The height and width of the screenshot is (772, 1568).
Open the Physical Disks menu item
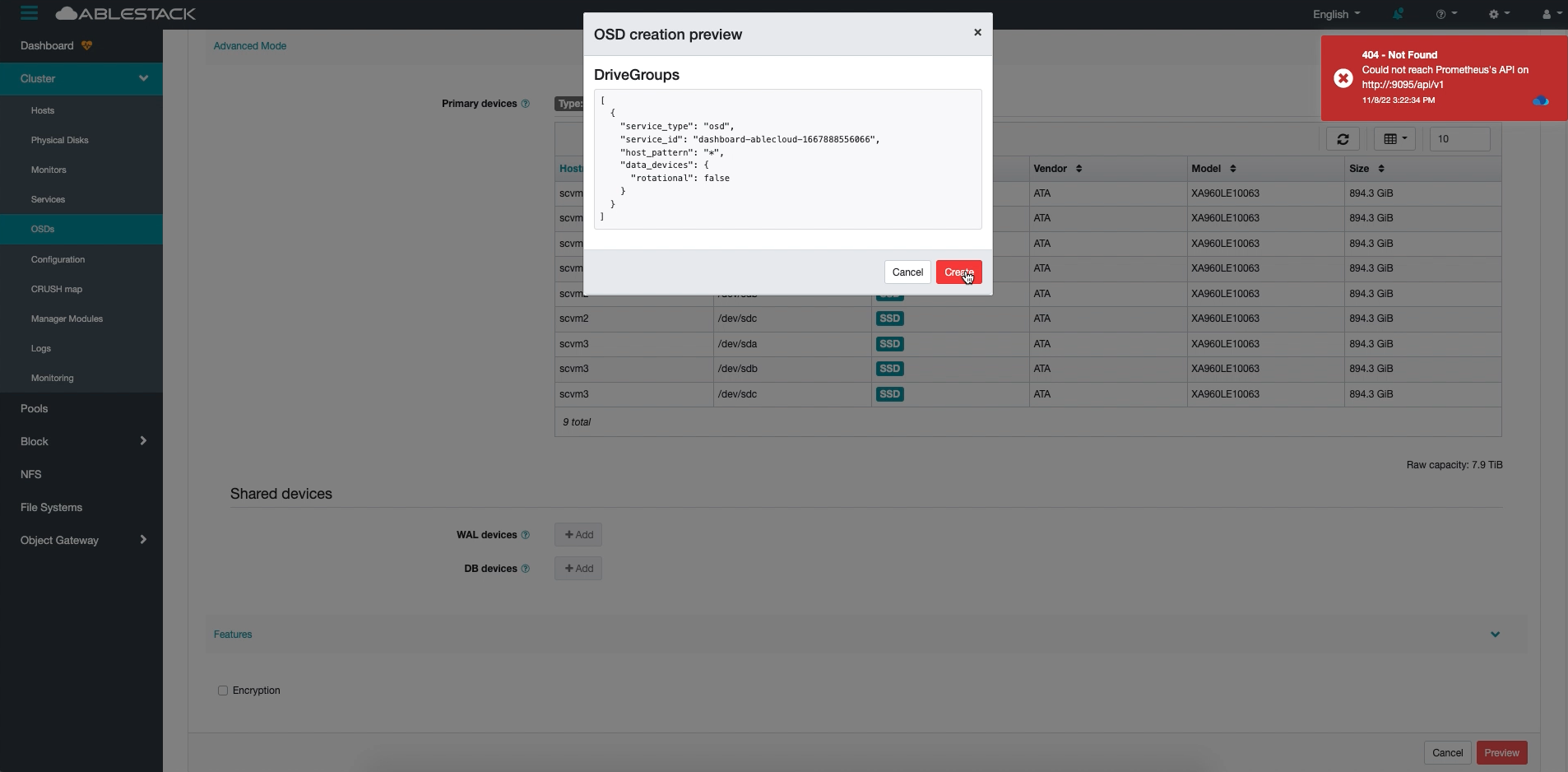tap(59, 140)
